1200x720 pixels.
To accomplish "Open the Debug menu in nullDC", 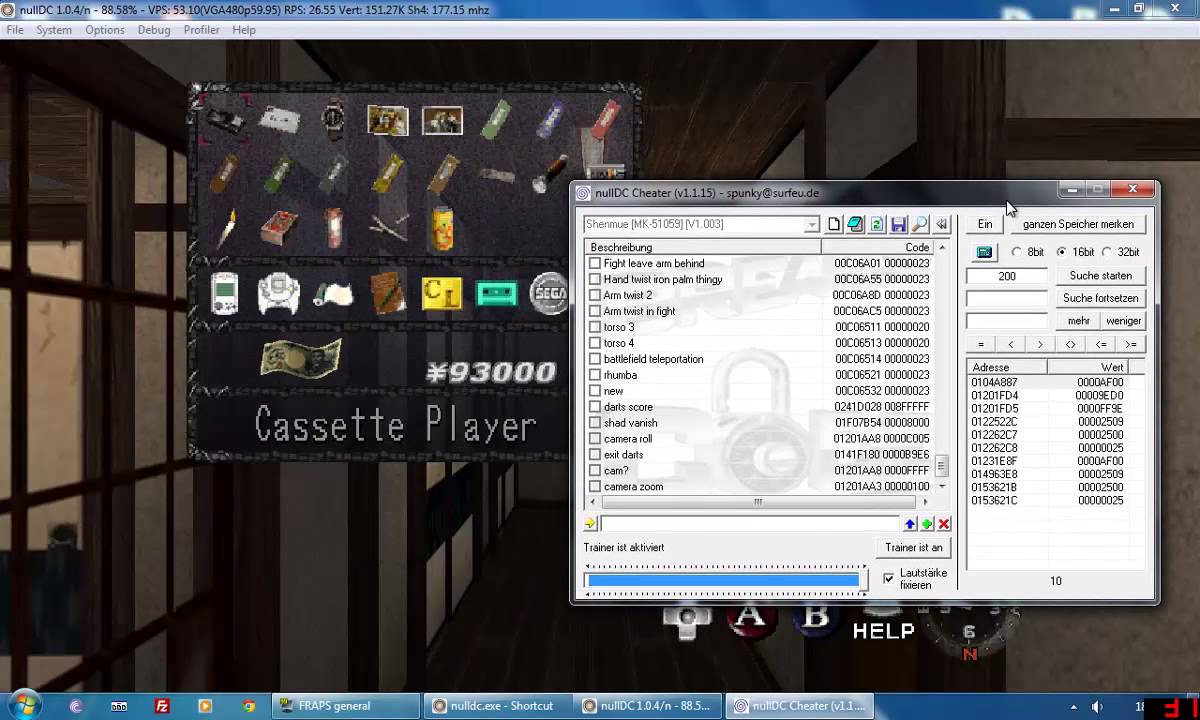I will (154, 30).
